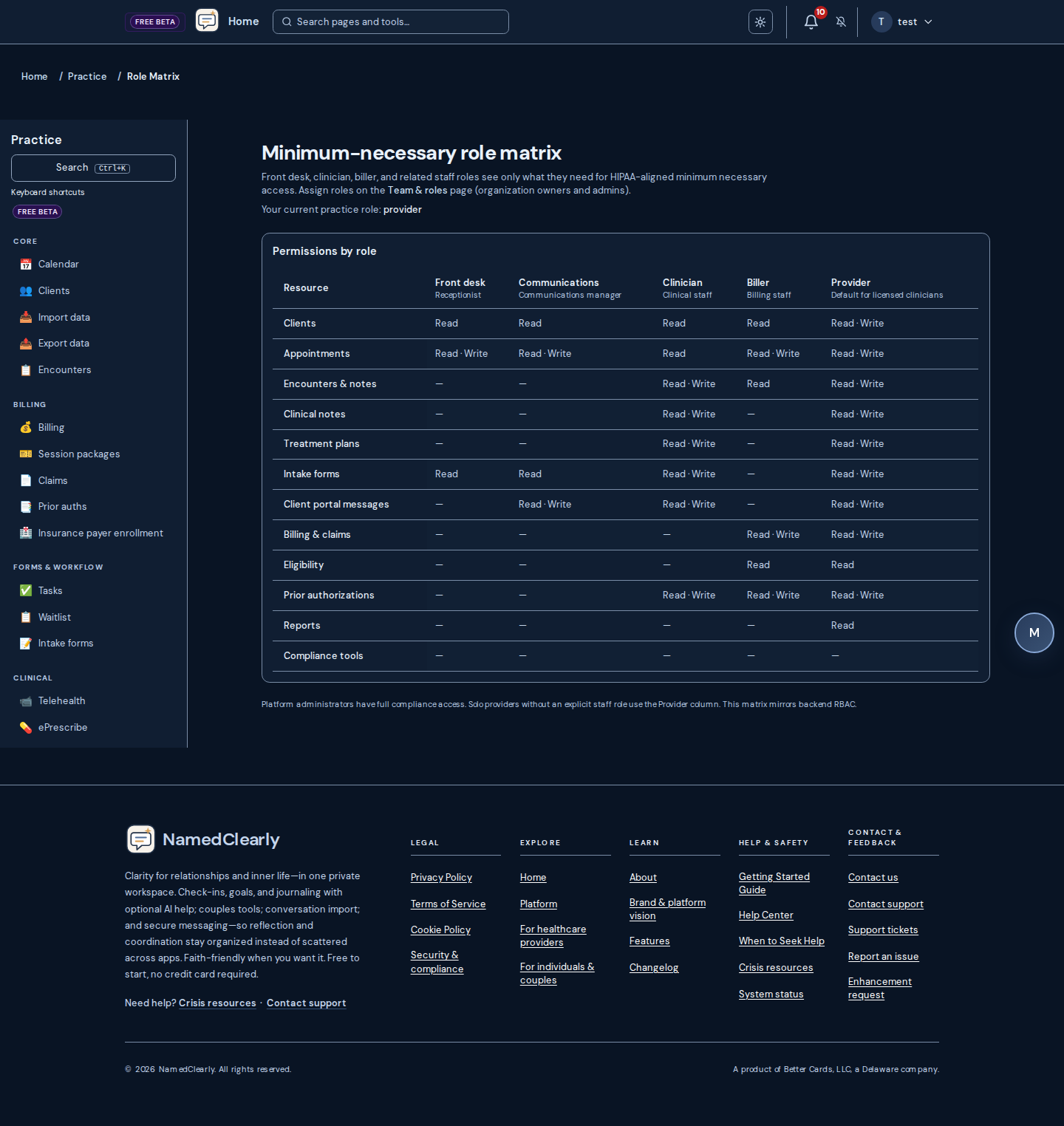Click the NamedClearly logo icon in header

pos(207,21)
